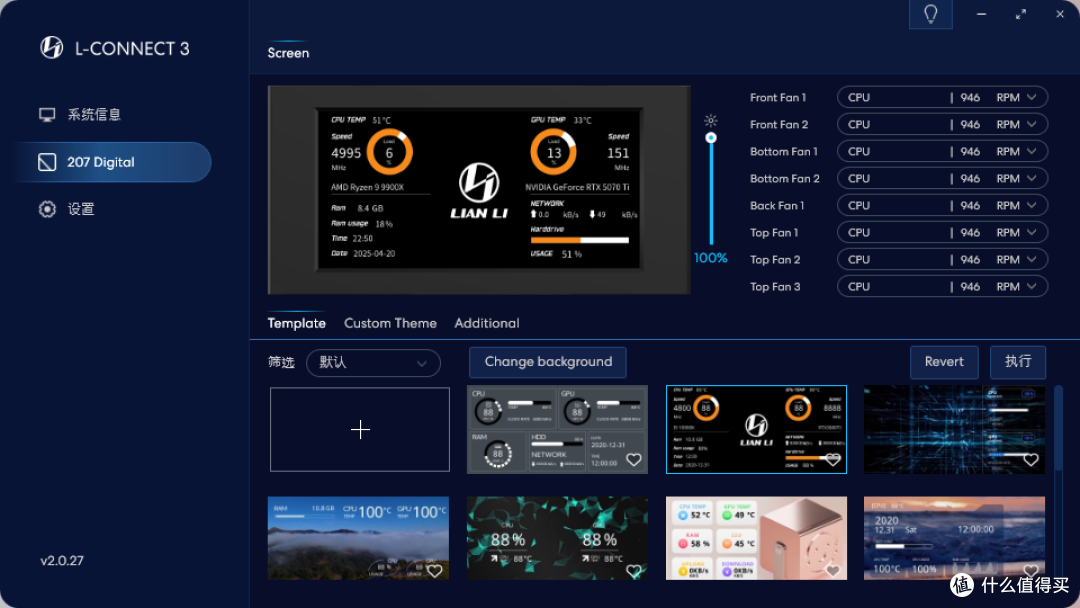The image size is (1080, 608).
Task: Open the Front Fan 1 source dropdown
Action: coord(942,97)
